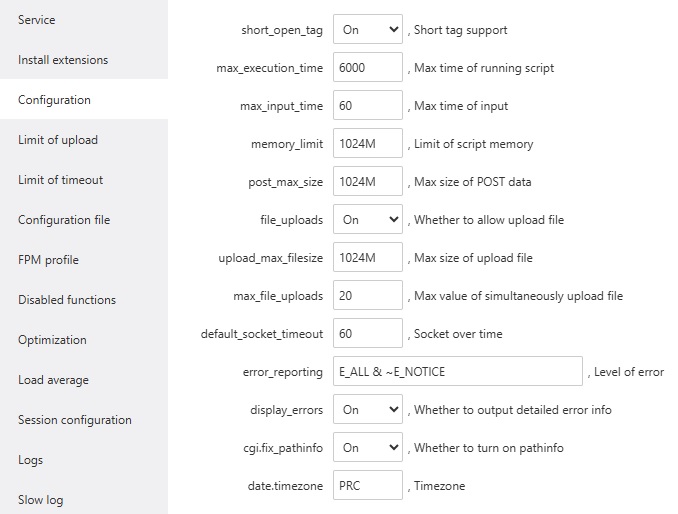Switch to Install extensions tab

click(63, 60)
